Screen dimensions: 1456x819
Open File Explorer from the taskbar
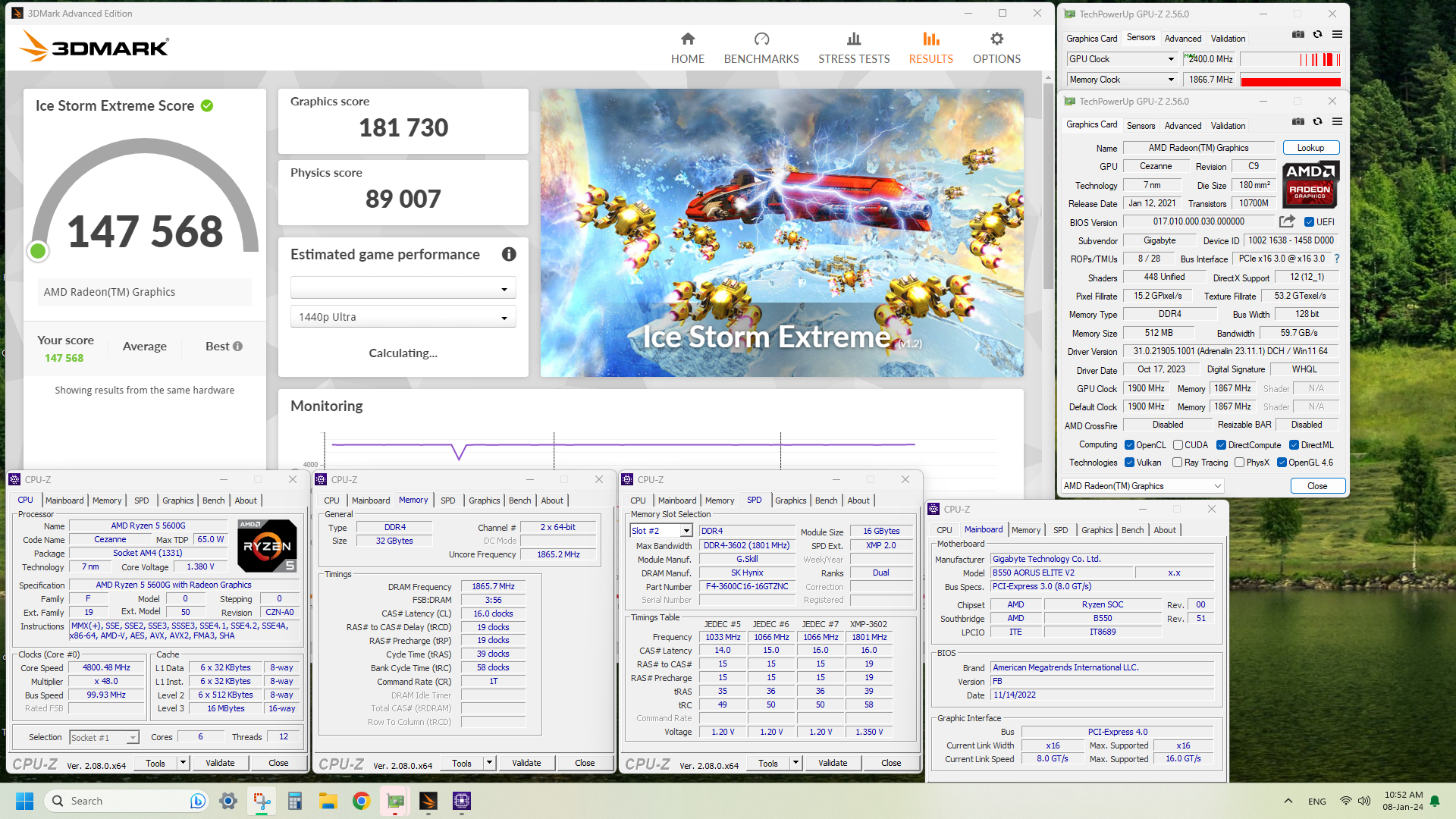[x=328, y=801]
